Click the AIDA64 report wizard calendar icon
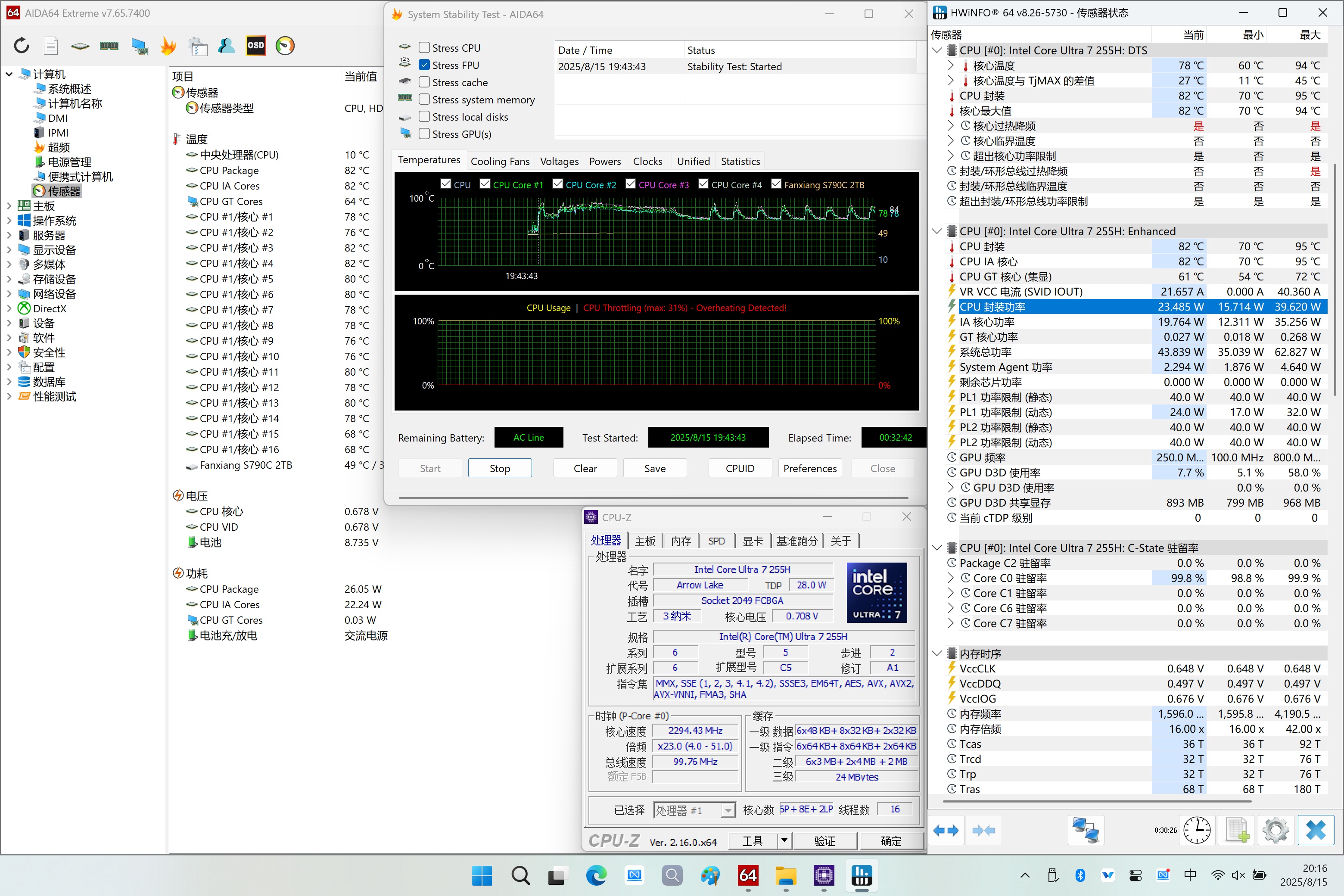 [198, 46]
